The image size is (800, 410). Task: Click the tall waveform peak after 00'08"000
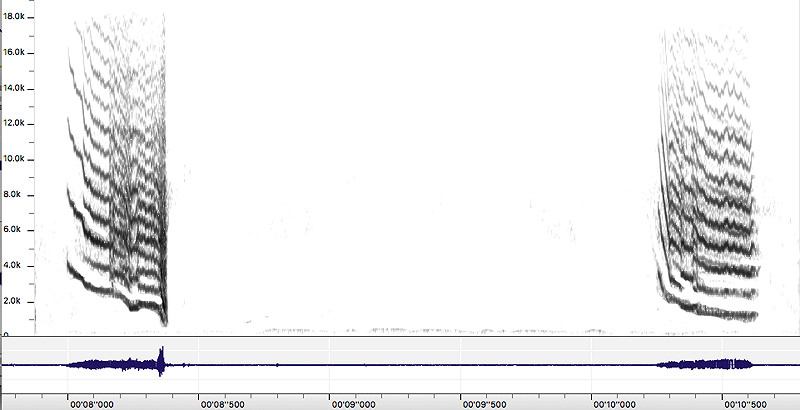pyautogui.click(x=160, y=360)
